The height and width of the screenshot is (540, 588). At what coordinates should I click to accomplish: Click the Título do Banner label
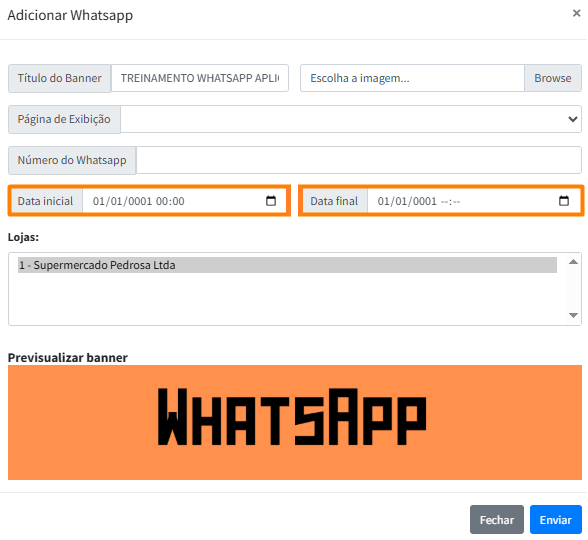60,78
